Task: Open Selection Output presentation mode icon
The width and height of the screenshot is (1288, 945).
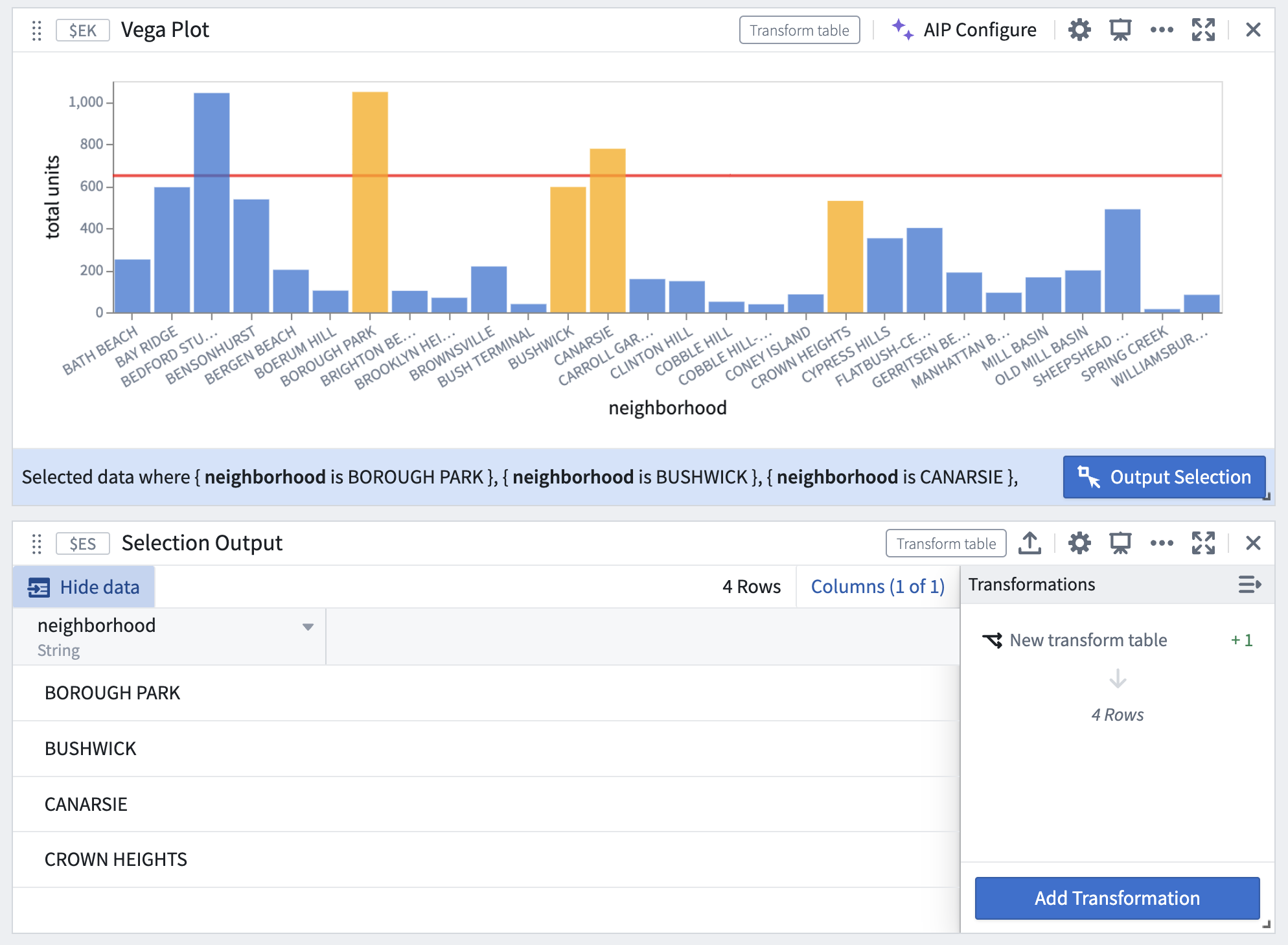Action: (1120, 543)
